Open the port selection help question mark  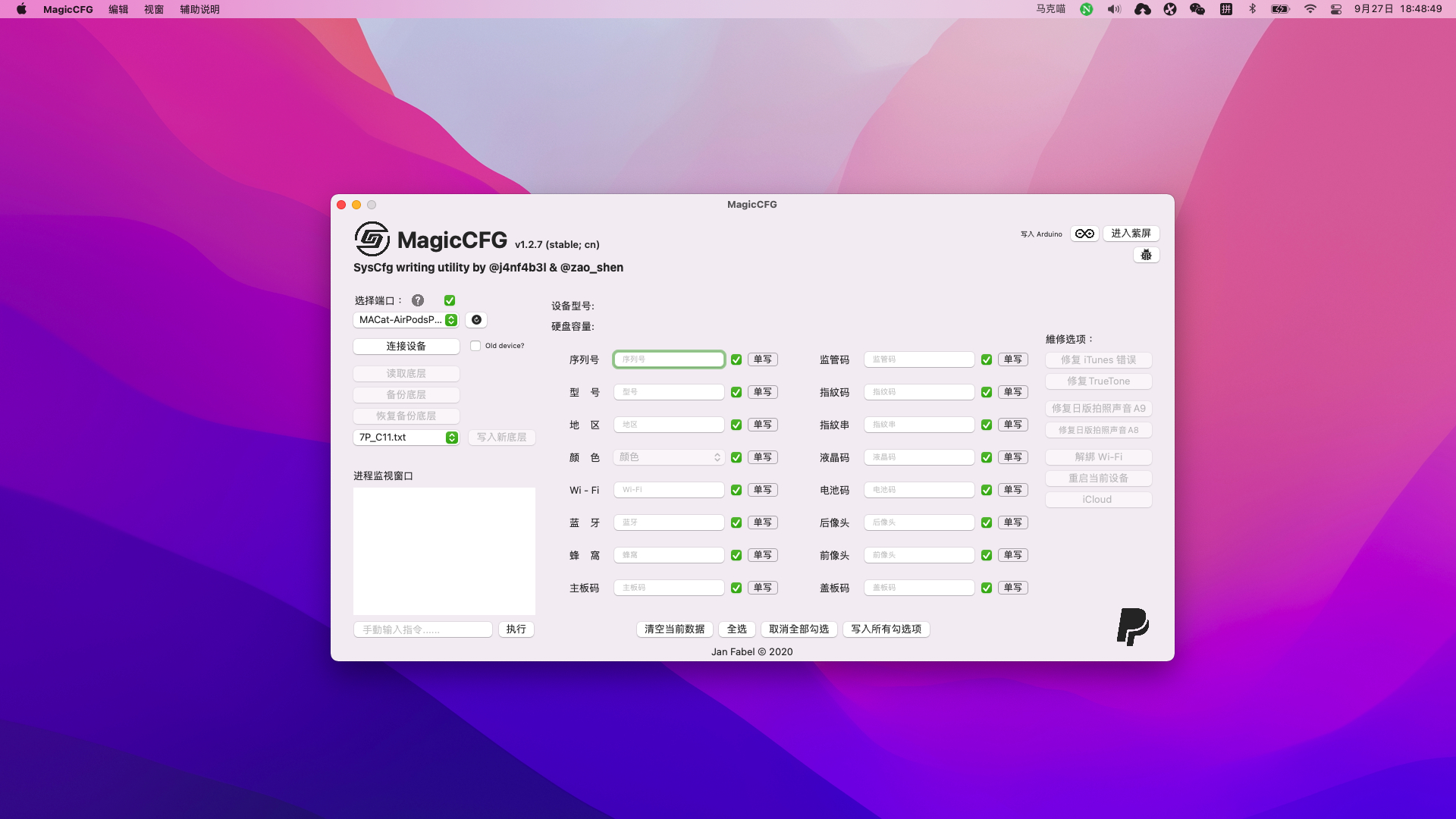coord(418,300)
